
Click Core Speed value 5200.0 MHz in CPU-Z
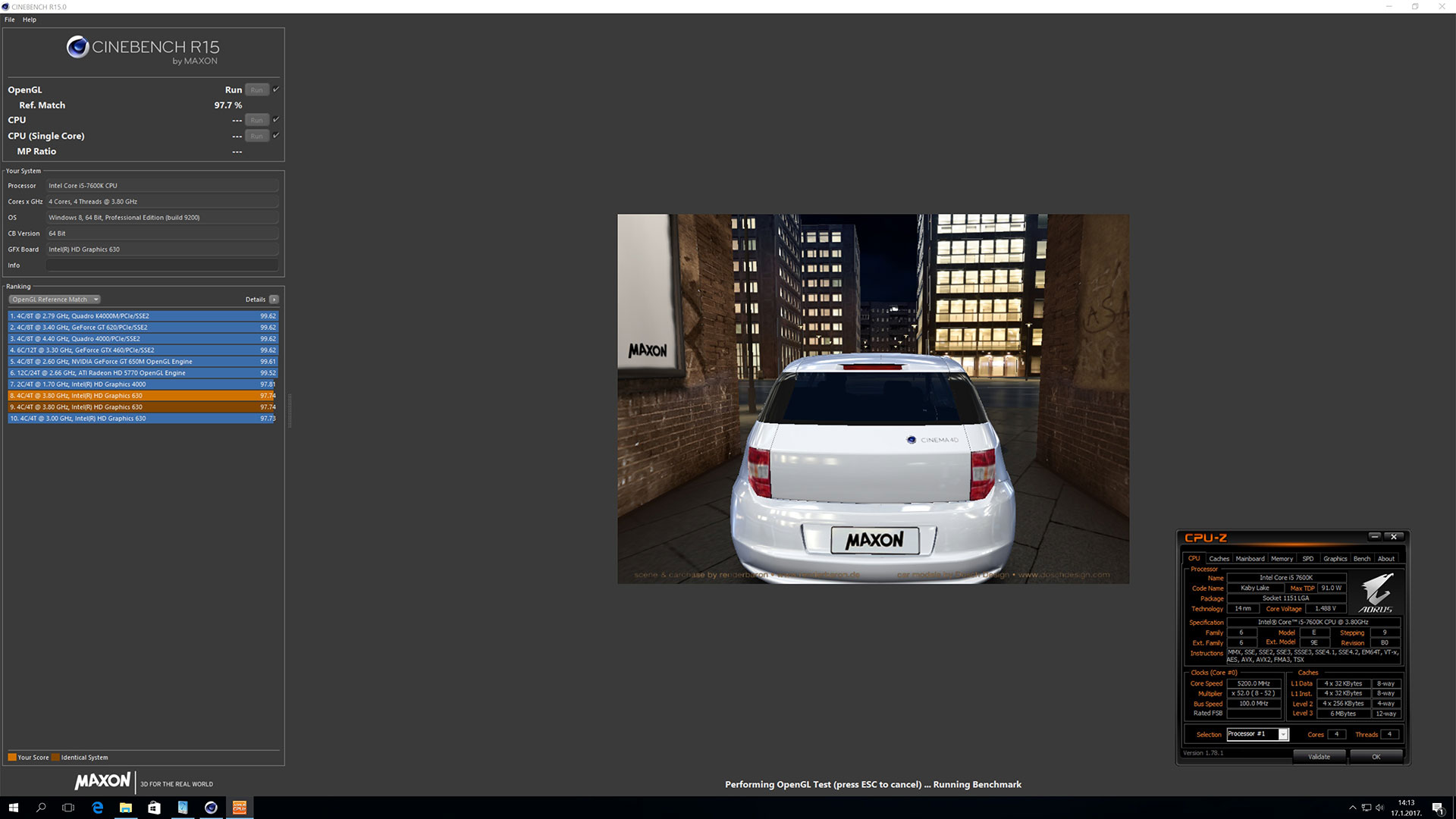point(1254,683)
